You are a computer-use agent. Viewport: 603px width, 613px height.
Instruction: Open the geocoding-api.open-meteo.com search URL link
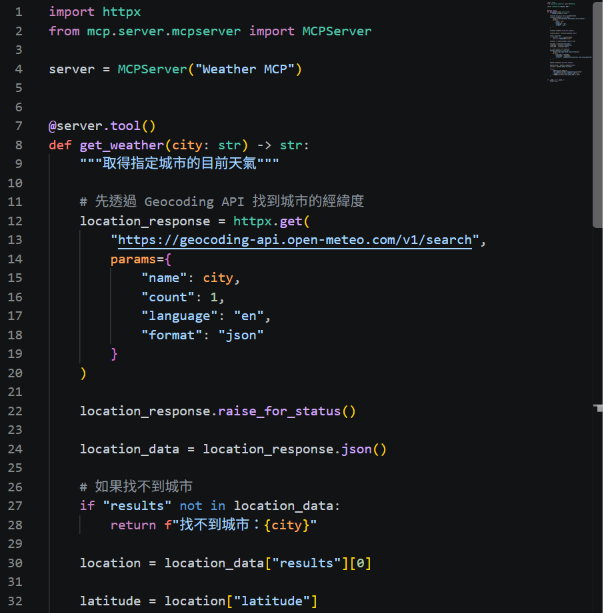point(295,240)
